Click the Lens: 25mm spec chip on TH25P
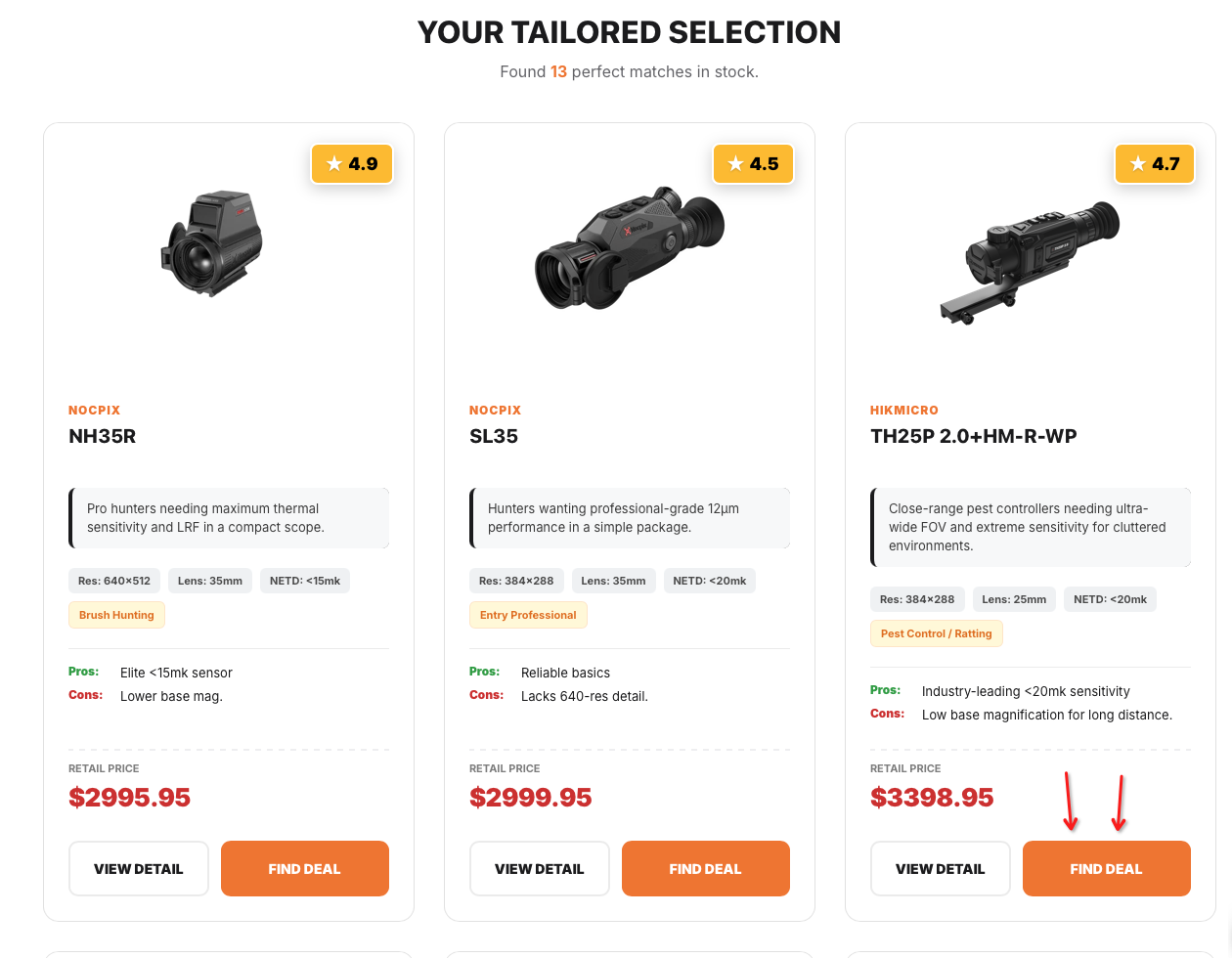 click(x=1014, y=599)
